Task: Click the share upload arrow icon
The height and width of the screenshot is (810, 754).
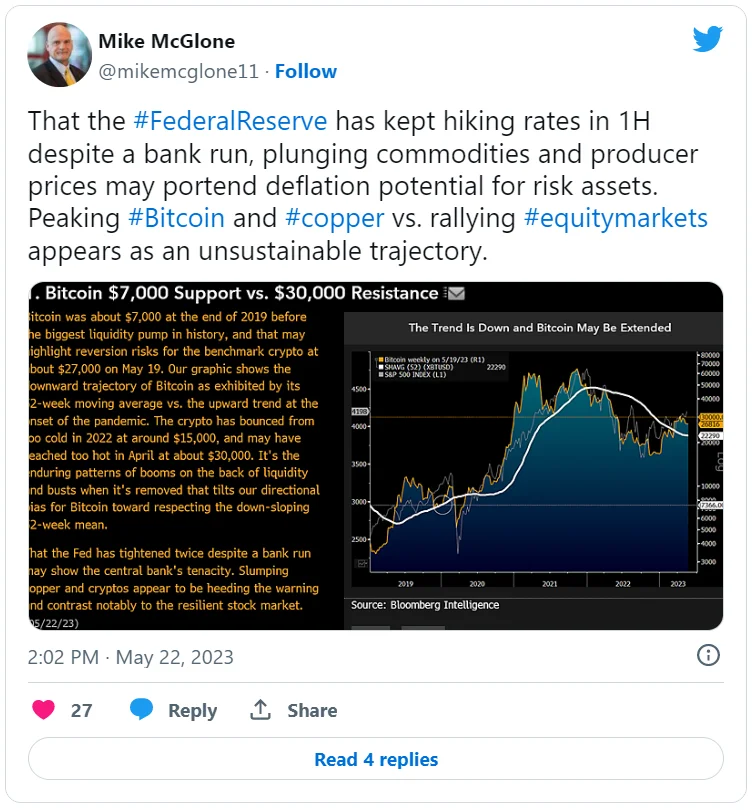Action: coord(261,710)
